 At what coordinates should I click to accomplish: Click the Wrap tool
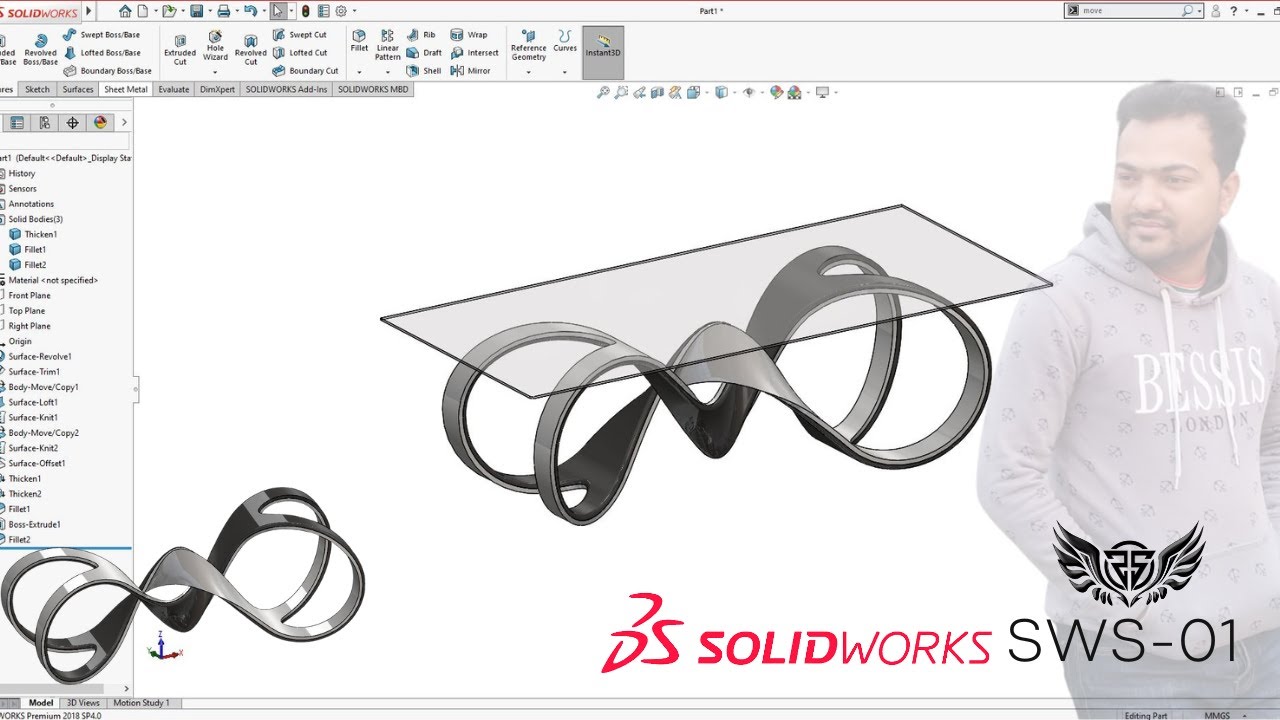pos(469,35)
